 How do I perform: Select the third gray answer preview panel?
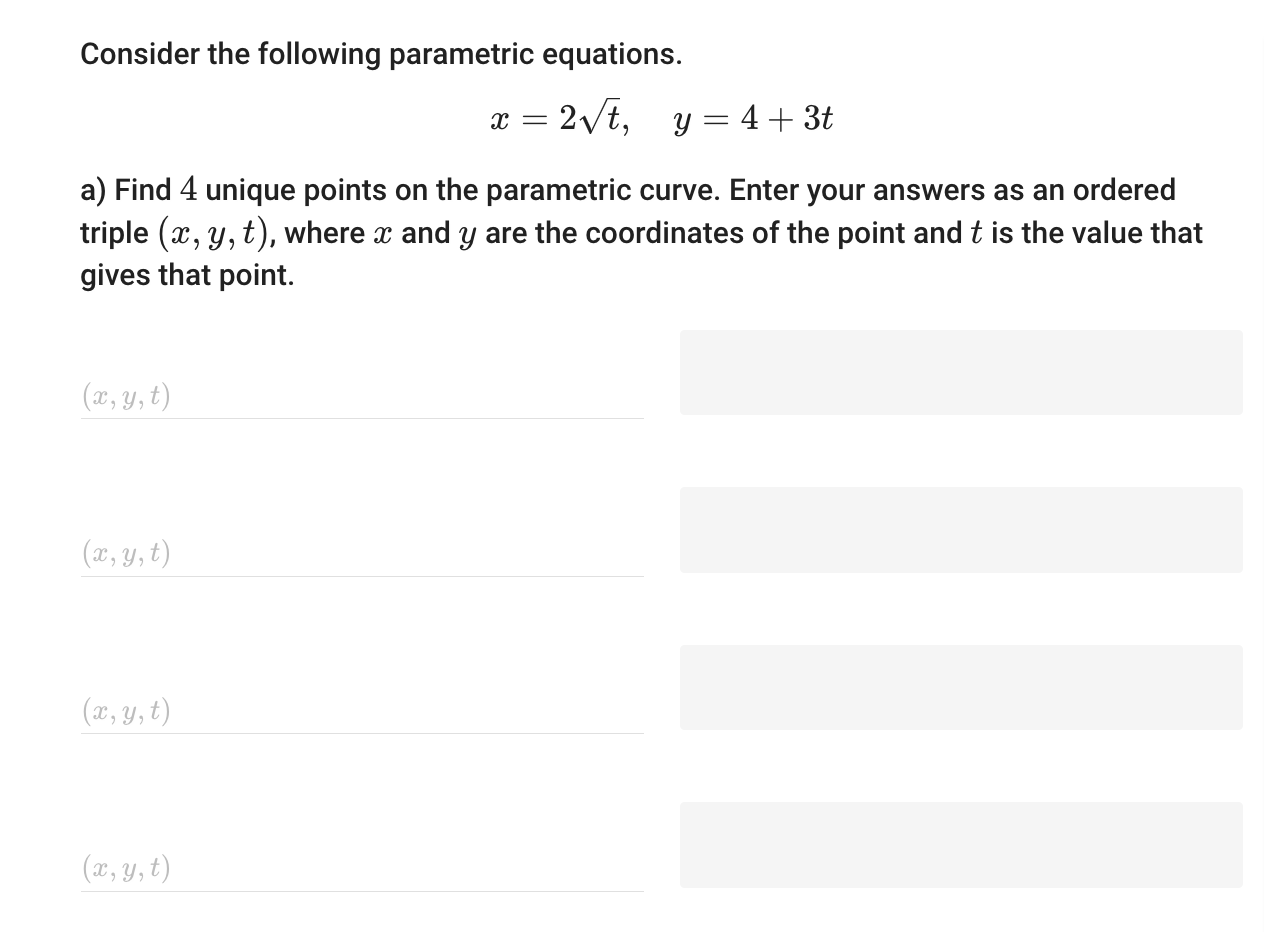click(x=960, y=687)
